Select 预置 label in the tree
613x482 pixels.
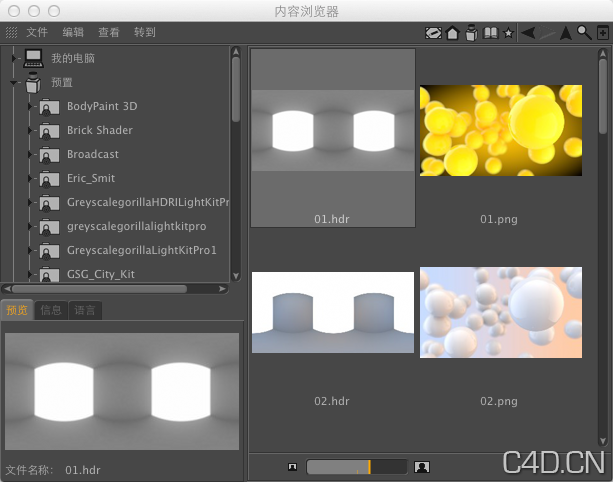point(62,82)
